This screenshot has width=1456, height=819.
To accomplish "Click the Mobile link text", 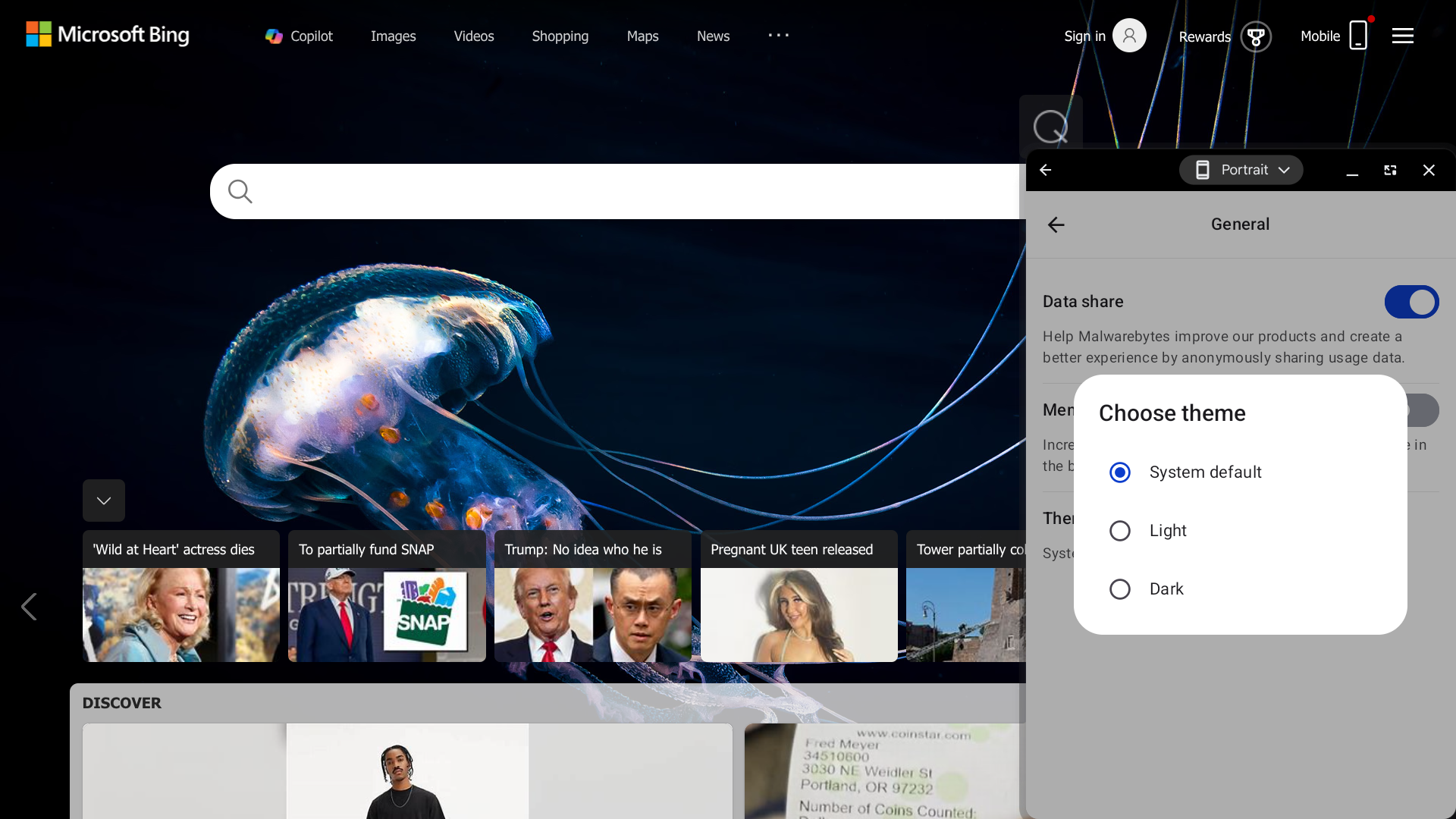I will click(x=1320, y=36).
